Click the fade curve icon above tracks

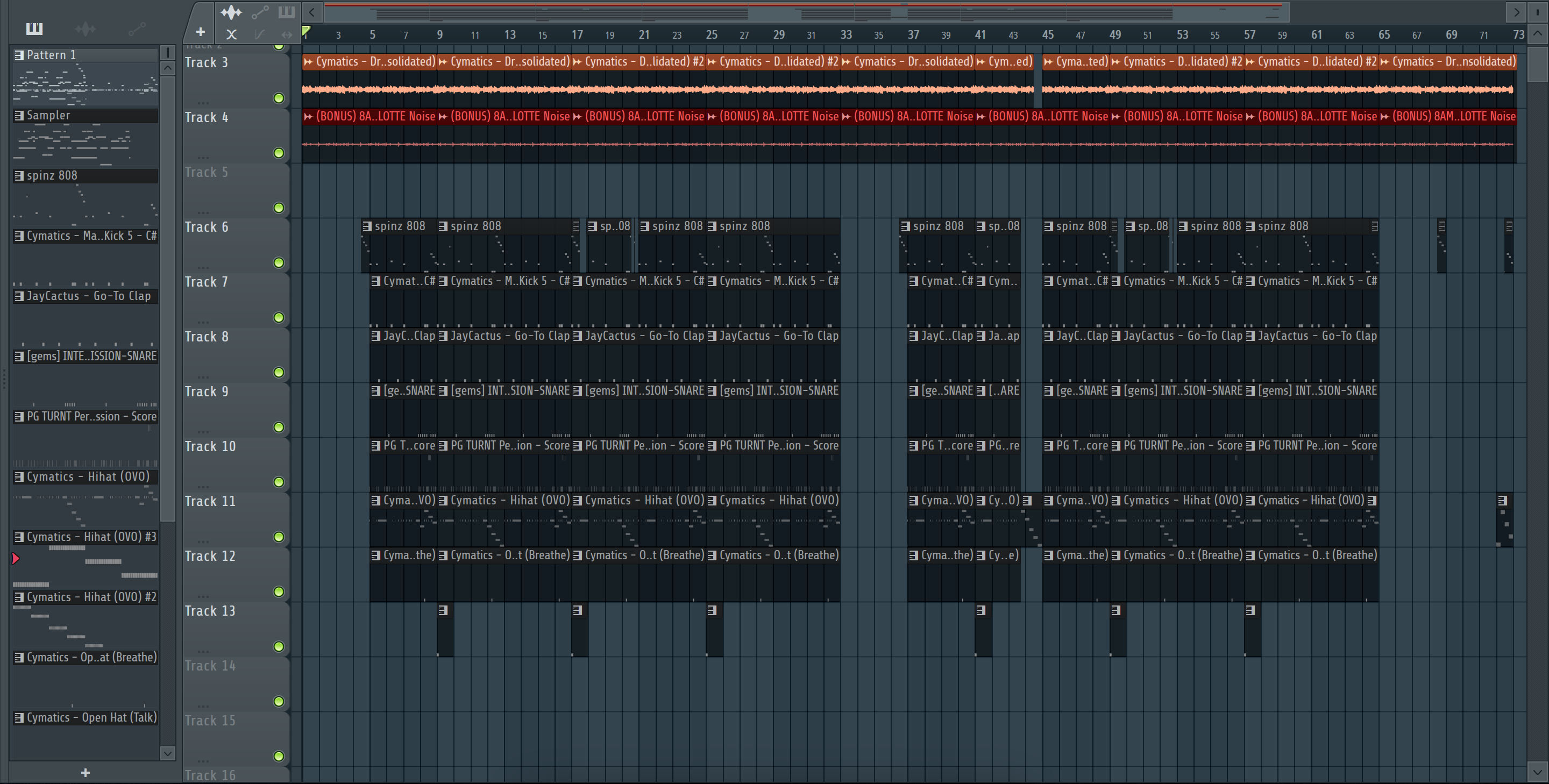tap(260, 34)
